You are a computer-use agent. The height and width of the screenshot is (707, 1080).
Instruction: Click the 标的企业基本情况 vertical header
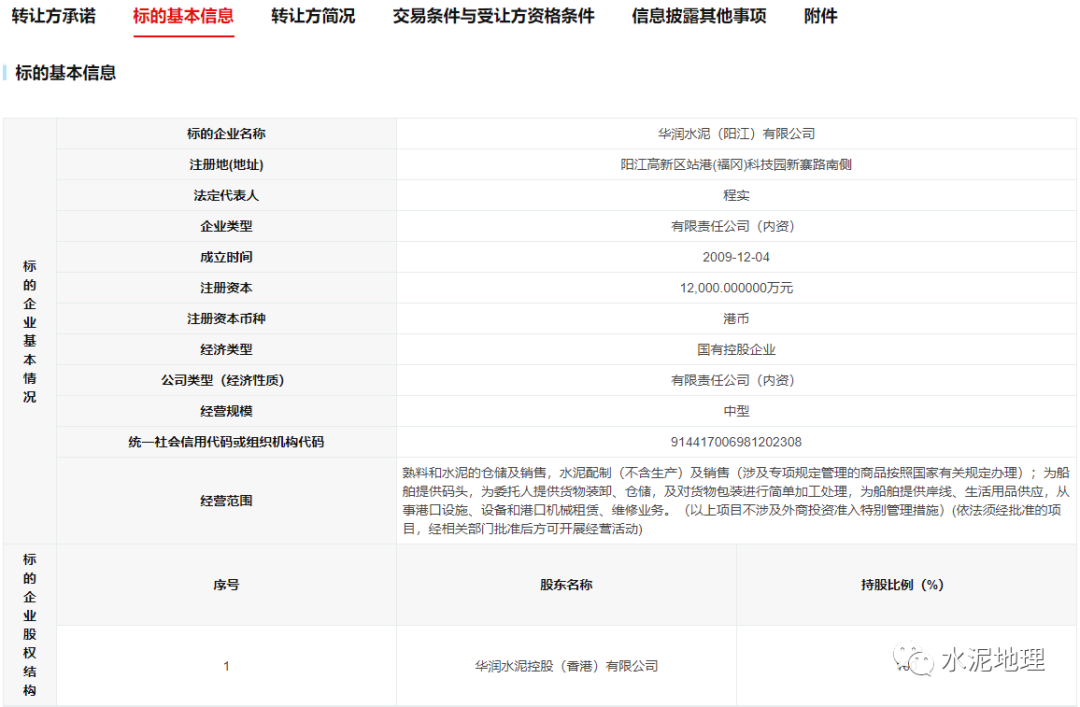pyautogui.click(x=30, y=331)
